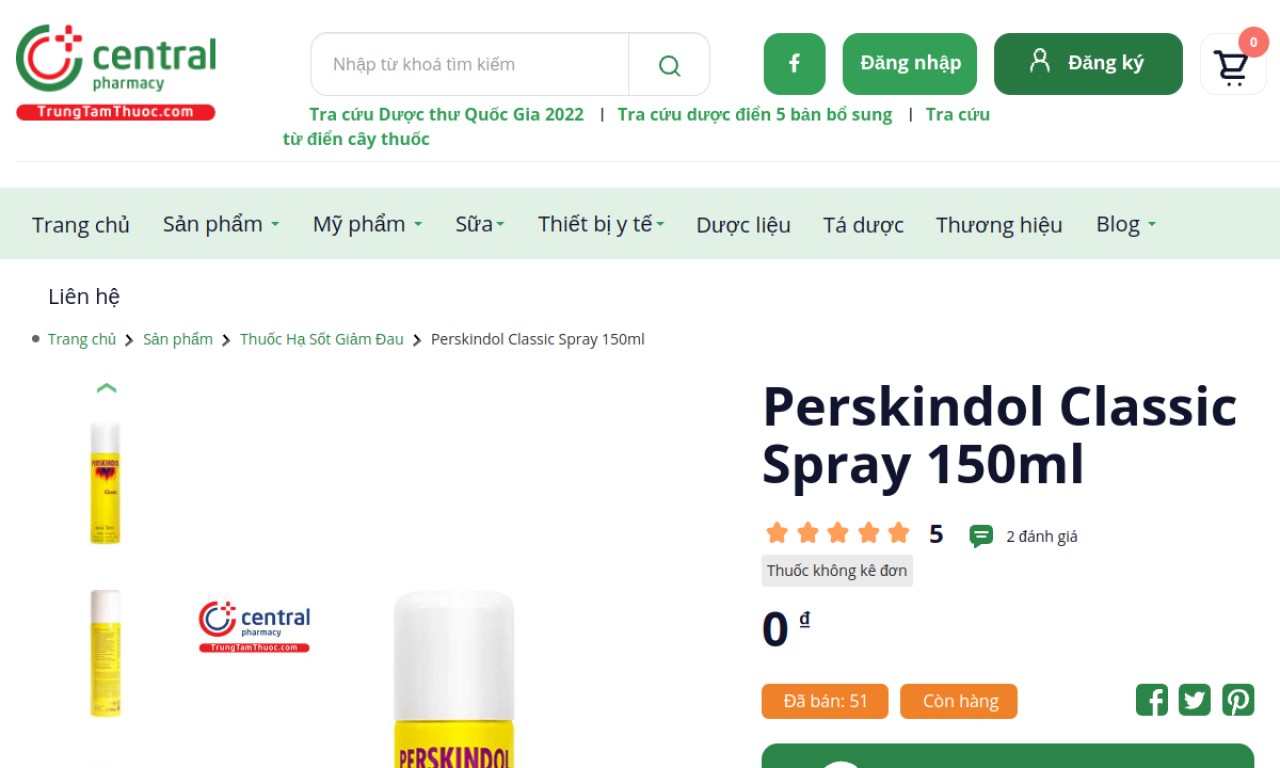The image size is (1280, 768).
Task: Expand the Mỹ phẩm dropdown menu
Action: click(x=367, y=224)
